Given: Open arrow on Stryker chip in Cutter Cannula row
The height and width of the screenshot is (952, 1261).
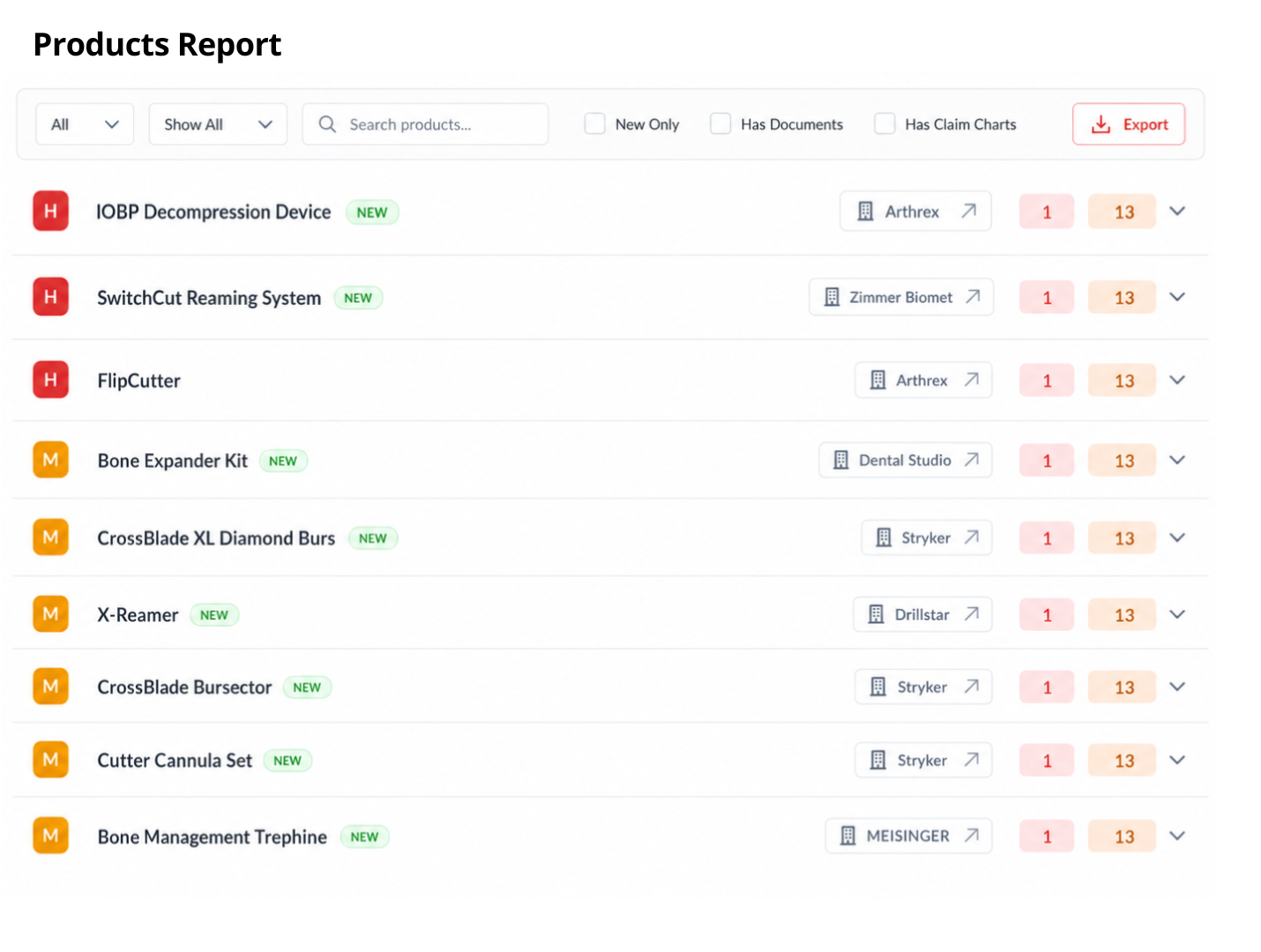Looking at the screenshot, I should tap(972, 759).
